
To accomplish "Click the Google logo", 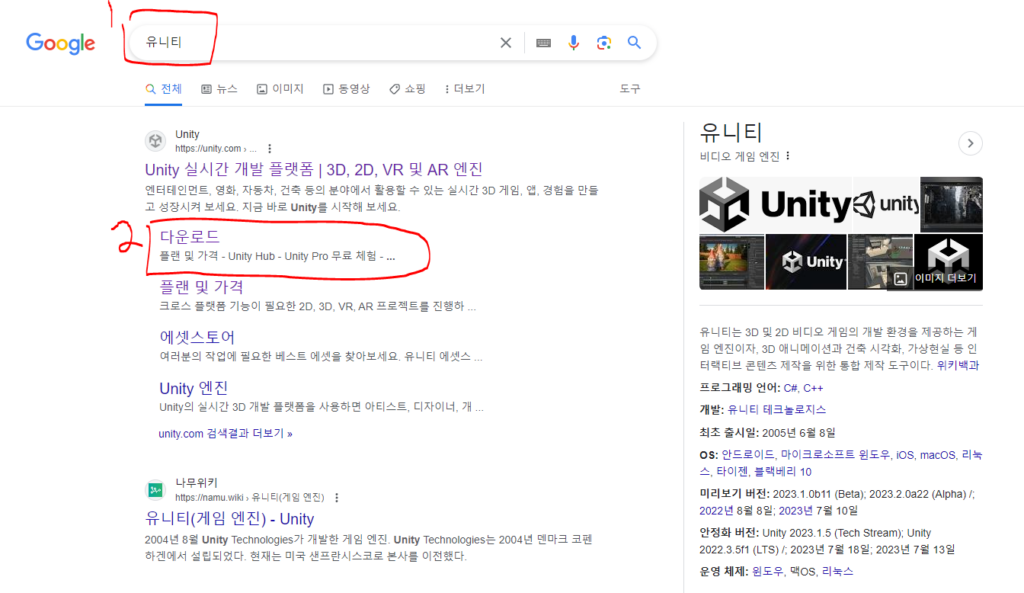I will click(60, 43).
